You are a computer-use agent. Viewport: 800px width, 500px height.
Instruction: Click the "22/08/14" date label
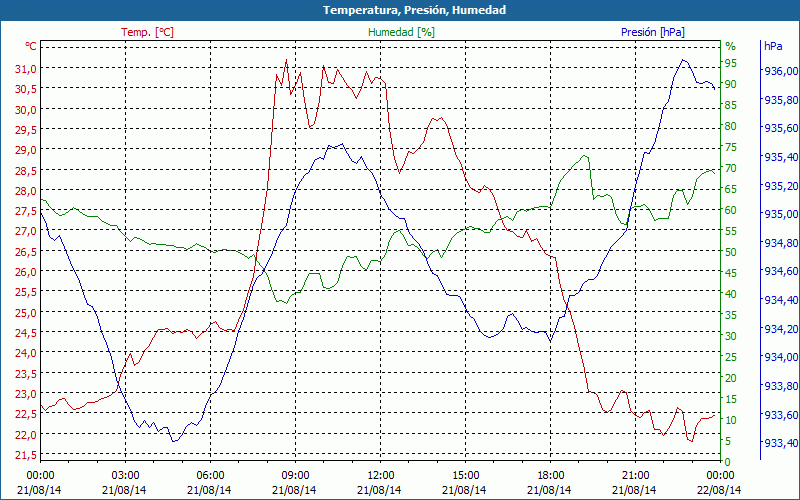[719, 490]
